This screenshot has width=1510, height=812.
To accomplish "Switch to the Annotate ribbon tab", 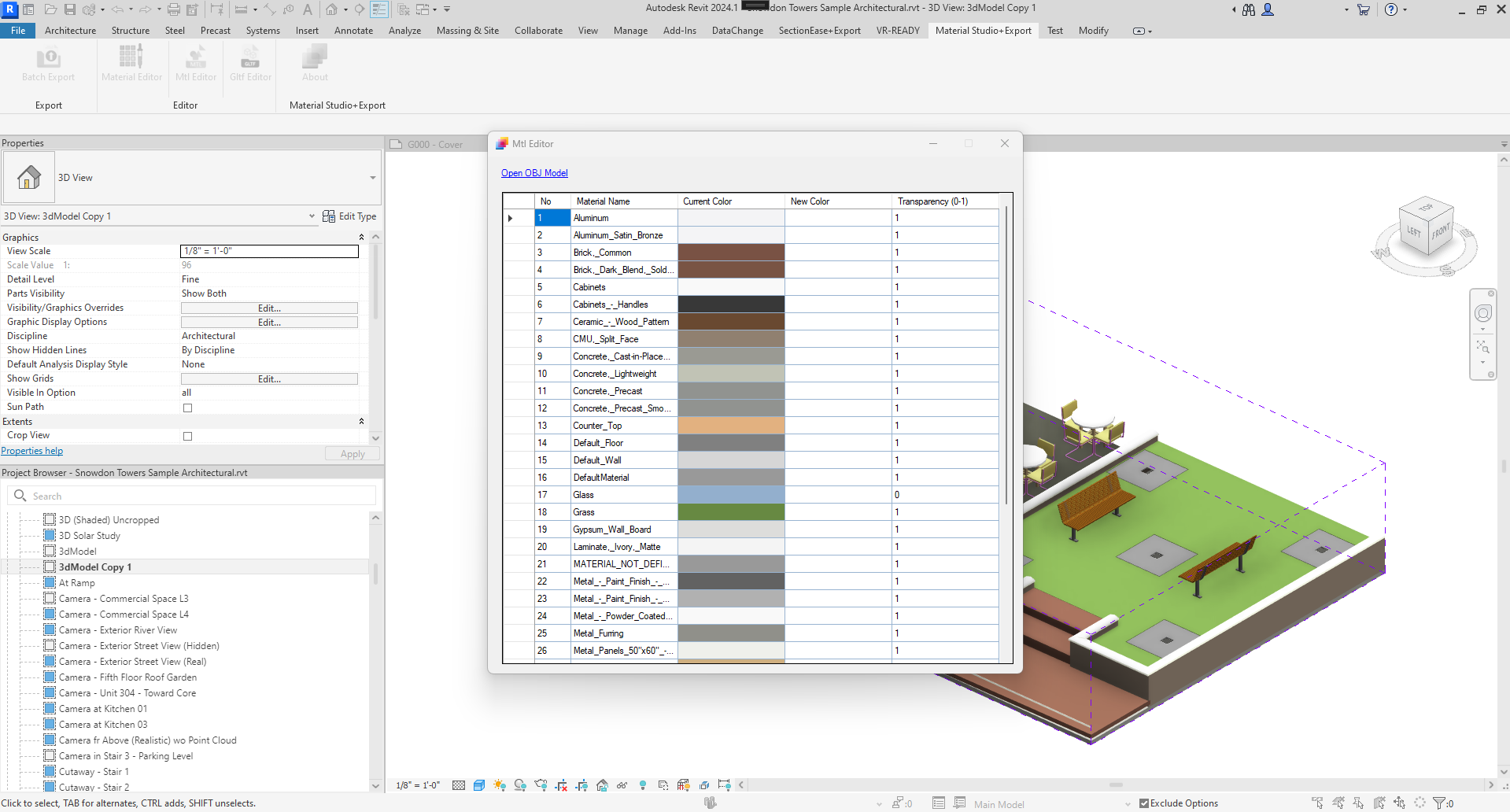I will 353,31.
